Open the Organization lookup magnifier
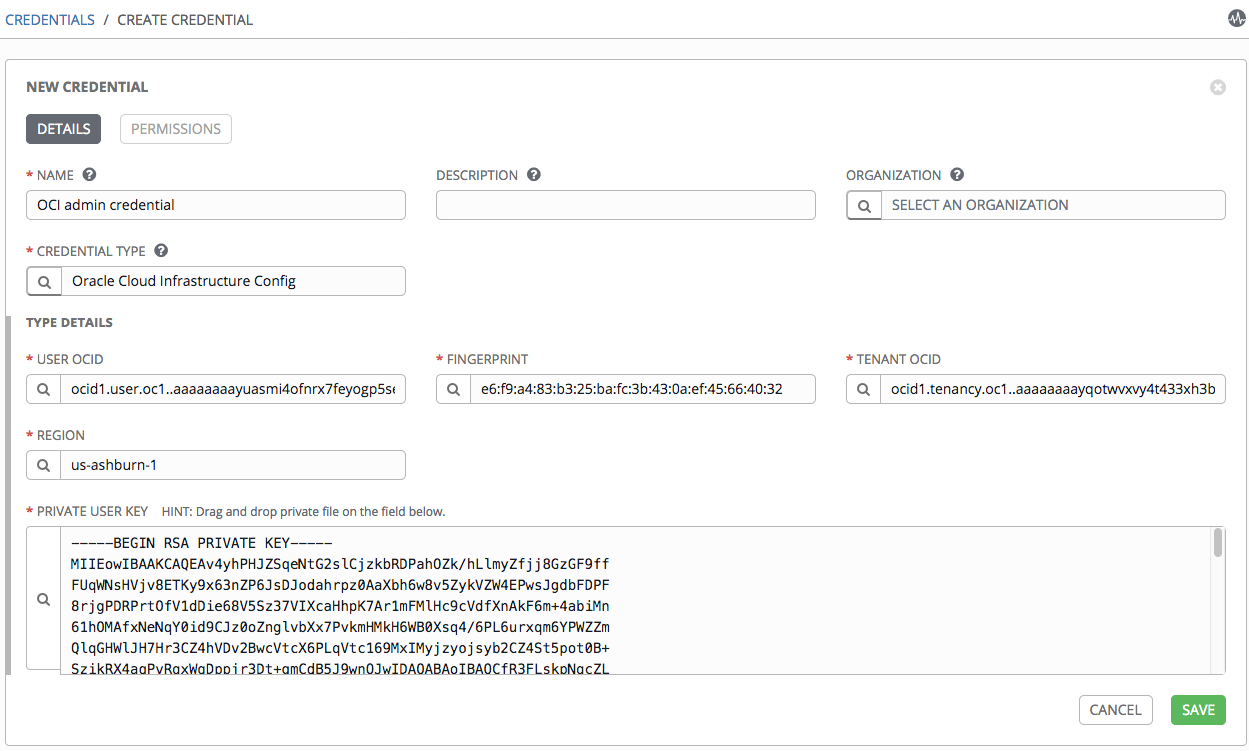Image resolution: width=1249 pixels, height=751 pixels. [864, 204]
